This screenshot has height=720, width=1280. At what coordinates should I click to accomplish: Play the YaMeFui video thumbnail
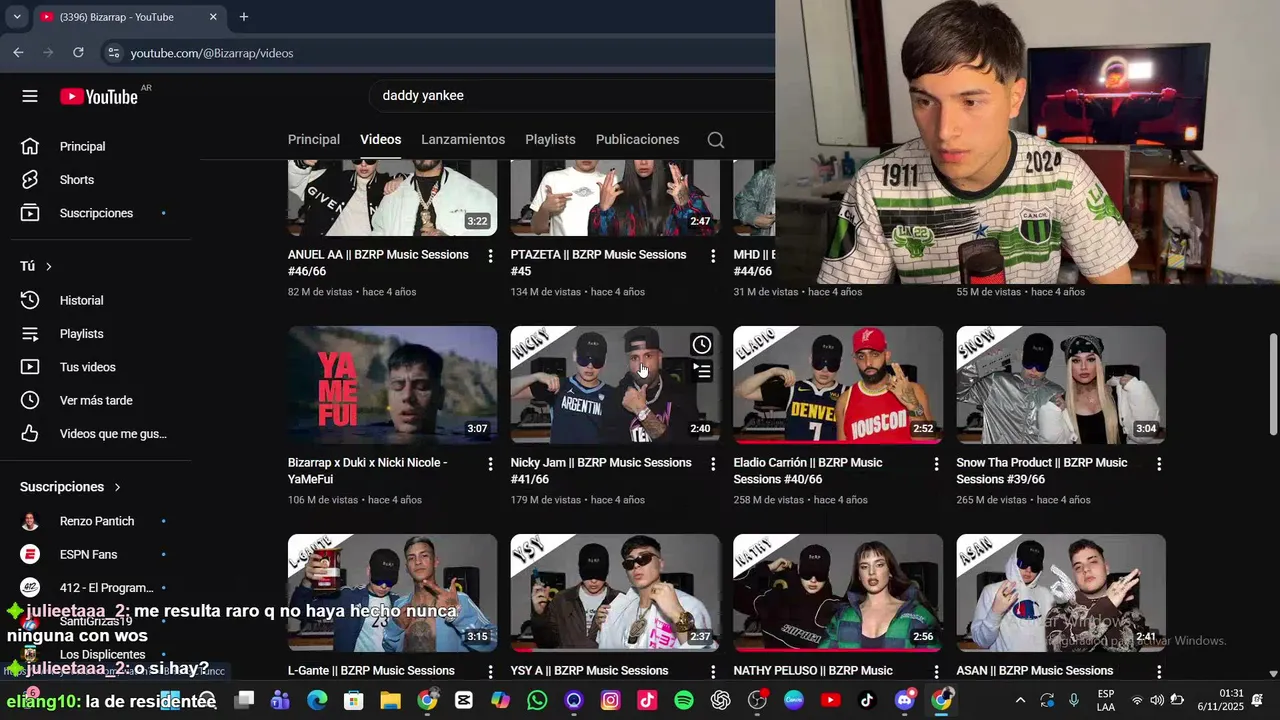pos(392,385)
